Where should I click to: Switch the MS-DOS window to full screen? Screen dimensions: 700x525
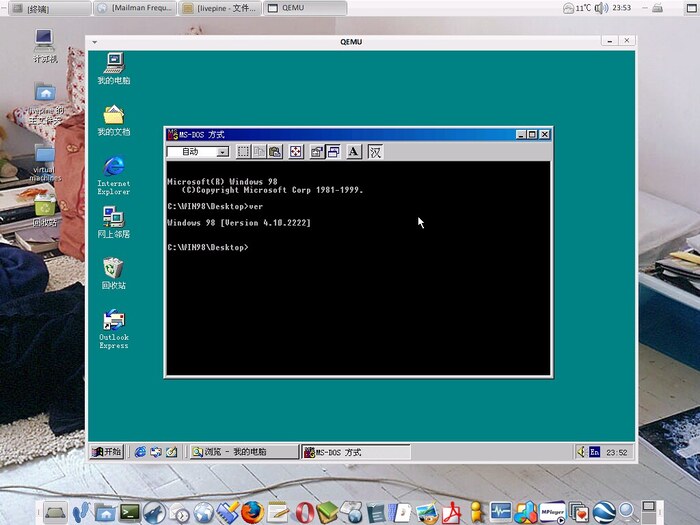click(296, 152)
